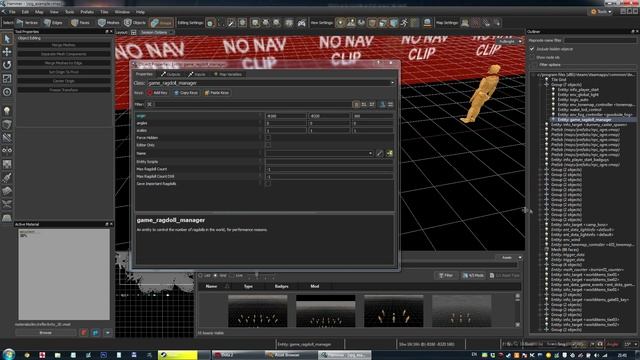The height and width of the screenshot is (360, 640).
Task: Switch selection mode to Objects
Action: tap(135, 23)
